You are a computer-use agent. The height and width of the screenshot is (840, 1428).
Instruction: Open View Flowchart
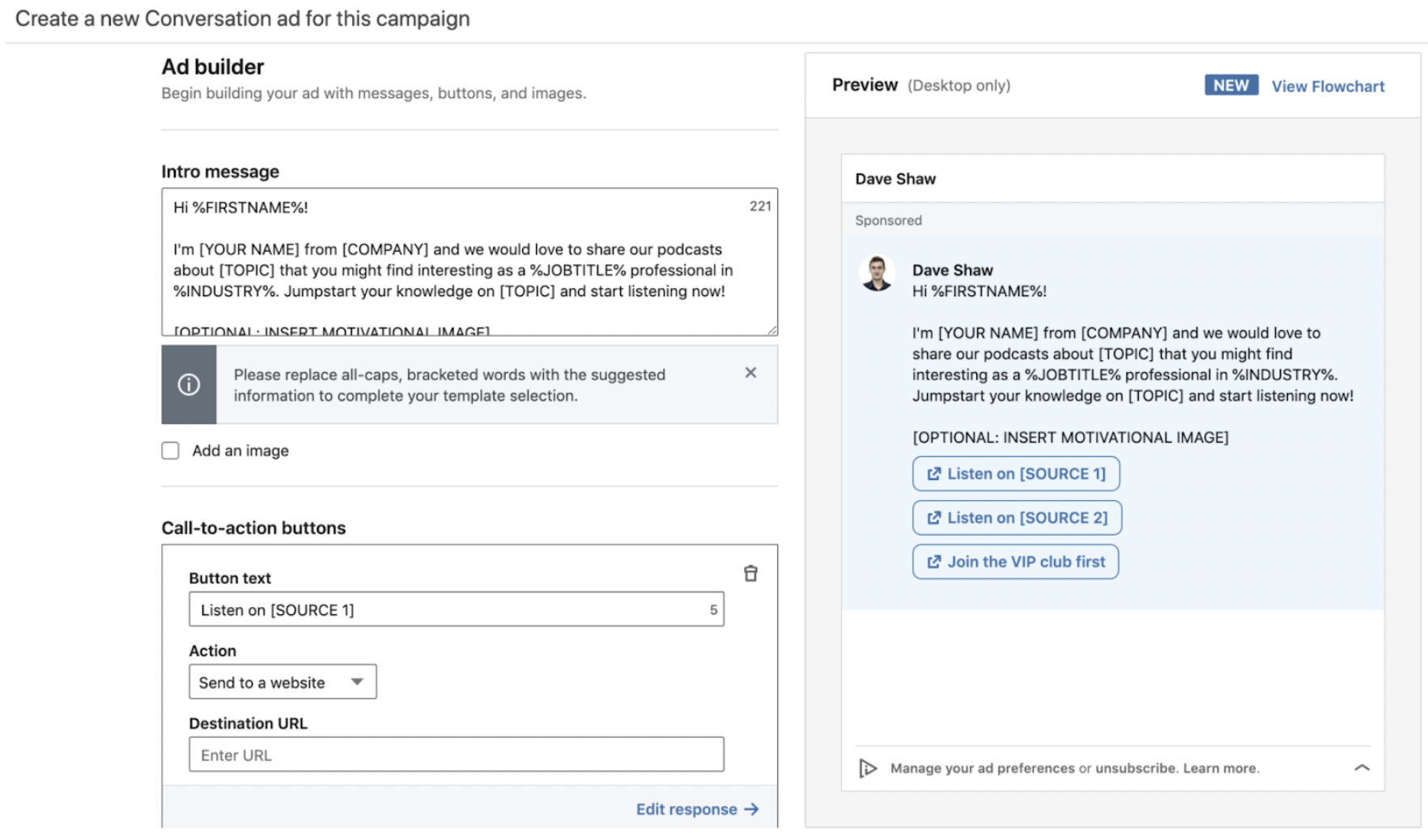[x=1328, y=86]
